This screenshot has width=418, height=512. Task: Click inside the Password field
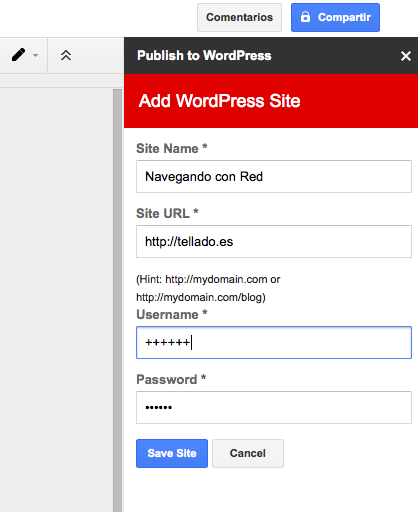[x=274, y=407]
